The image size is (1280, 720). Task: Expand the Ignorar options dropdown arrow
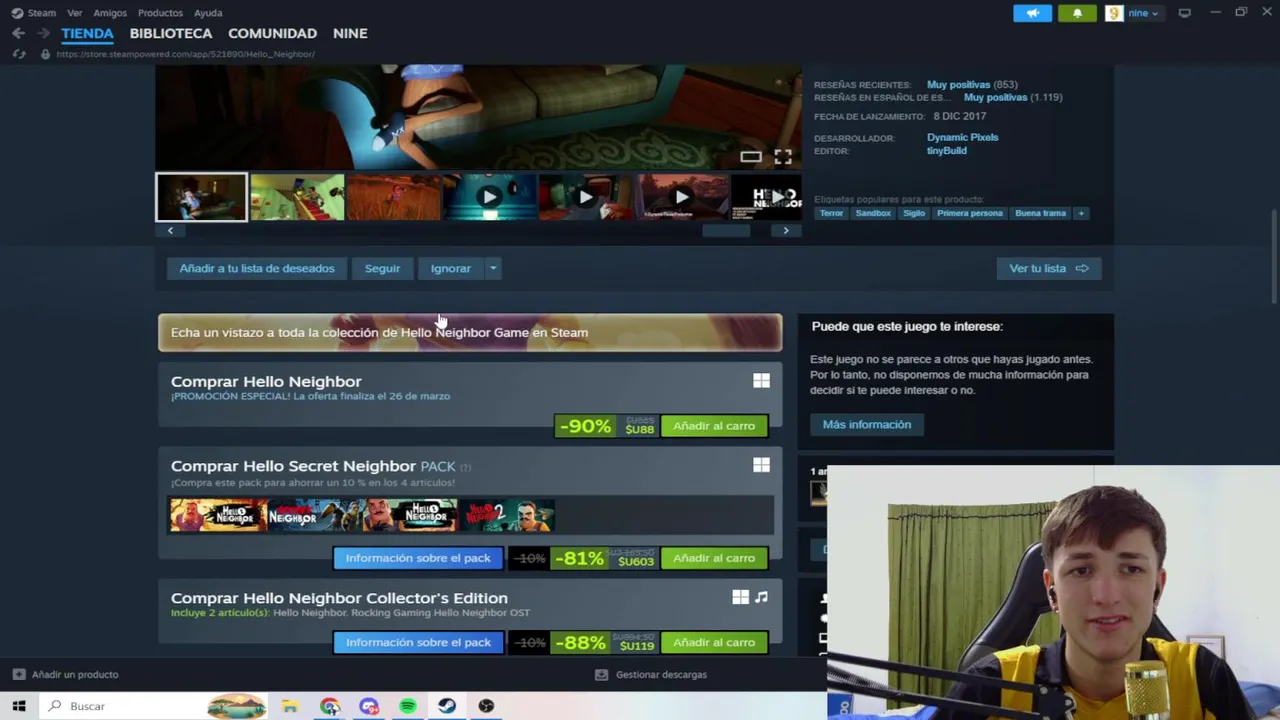pyautogui.click(x=493, y=268)
